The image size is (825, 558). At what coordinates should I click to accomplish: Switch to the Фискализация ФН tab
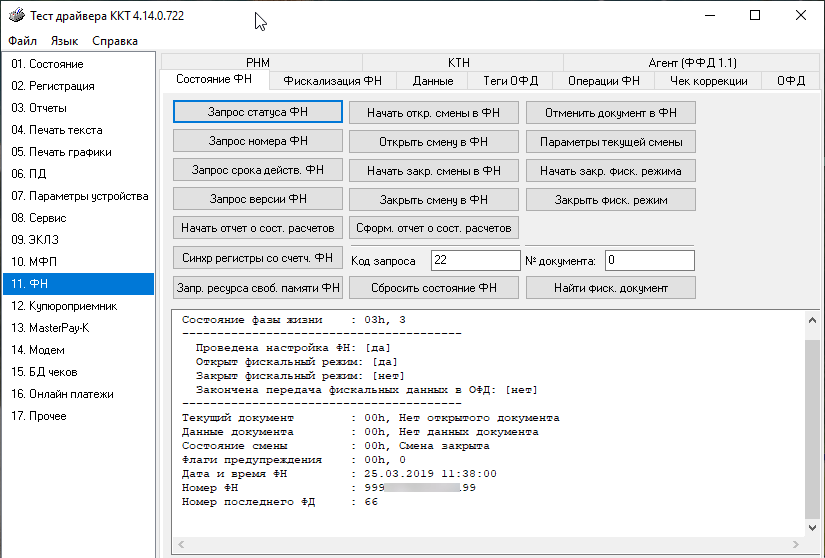coord(332,81)
